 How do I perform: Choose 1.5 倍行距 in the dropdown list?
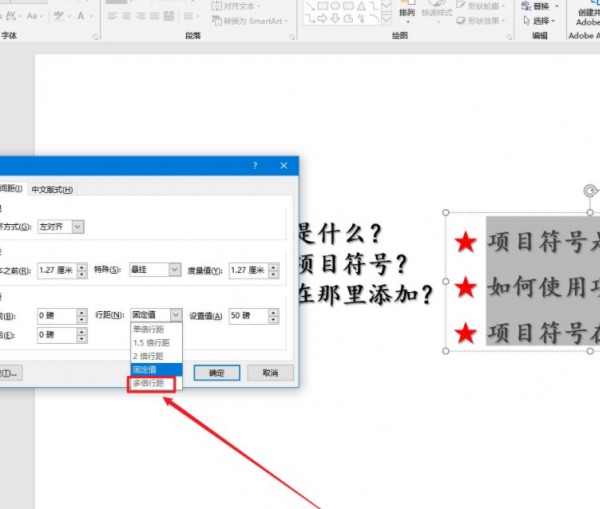click(x=148, y=342)
